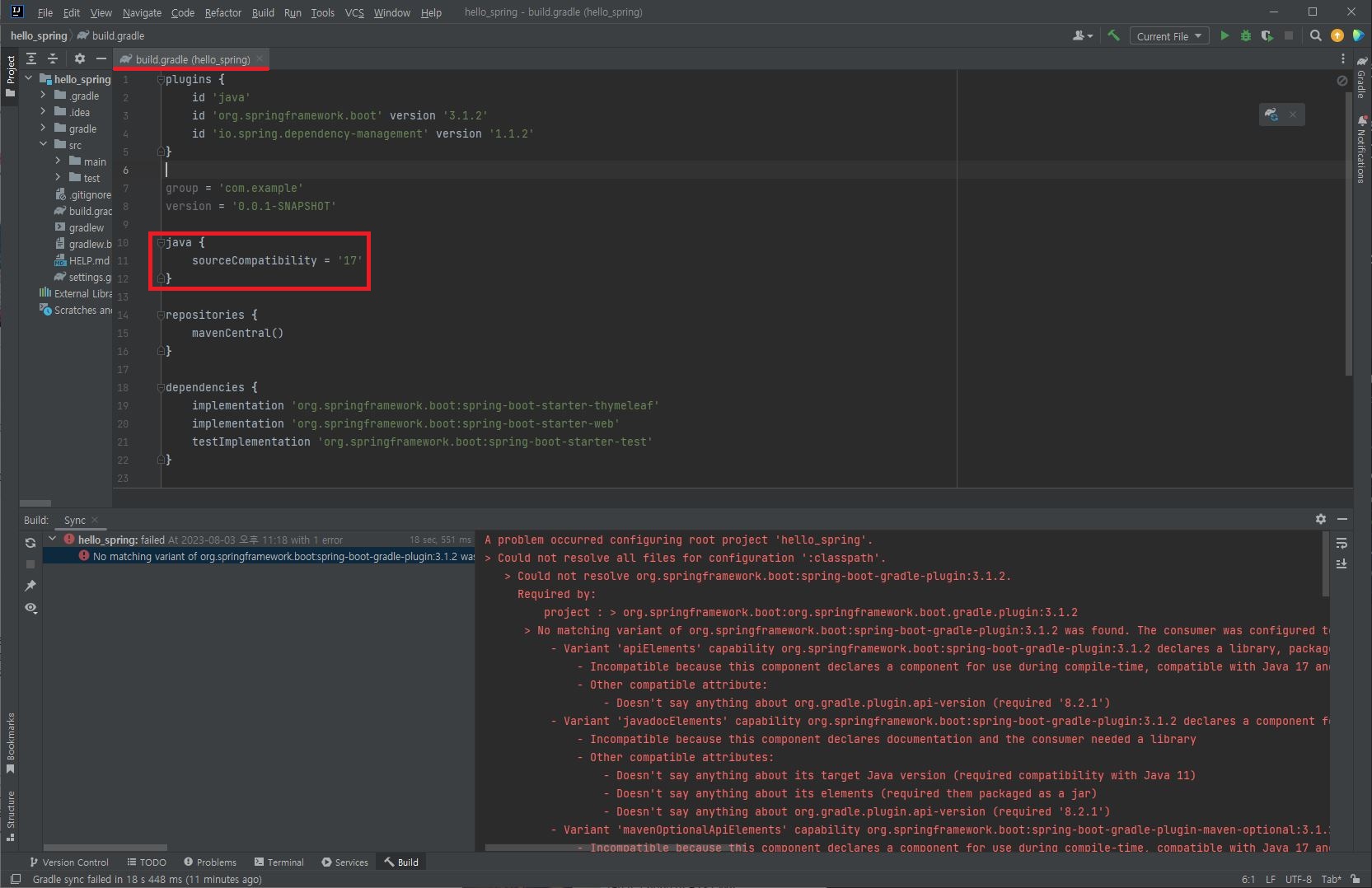Click Reload Gradle sync icon in Build panel
1372x888 pixels.
pos(30,543)
